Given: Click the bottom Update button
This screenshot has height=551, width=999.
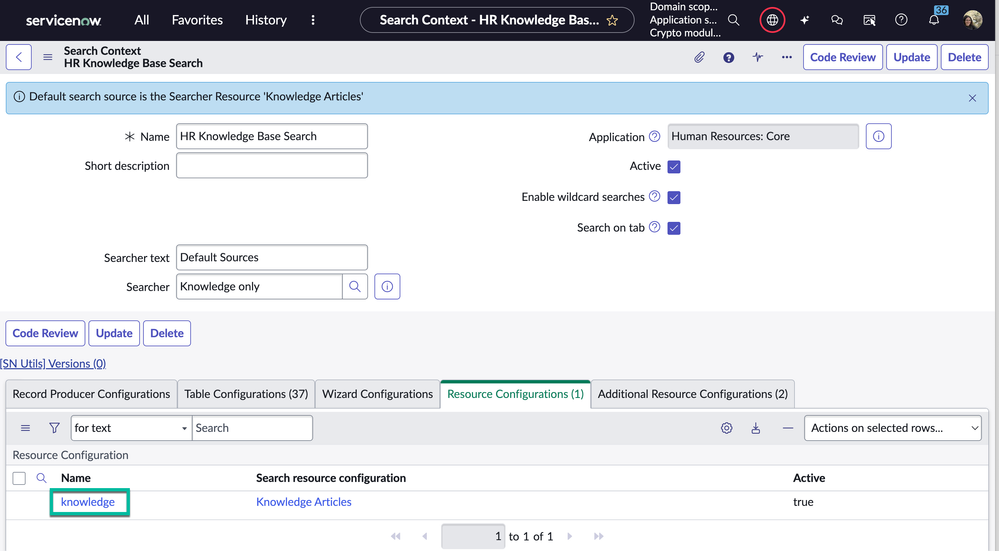Looking at the screenshot, I should point(114,333).
